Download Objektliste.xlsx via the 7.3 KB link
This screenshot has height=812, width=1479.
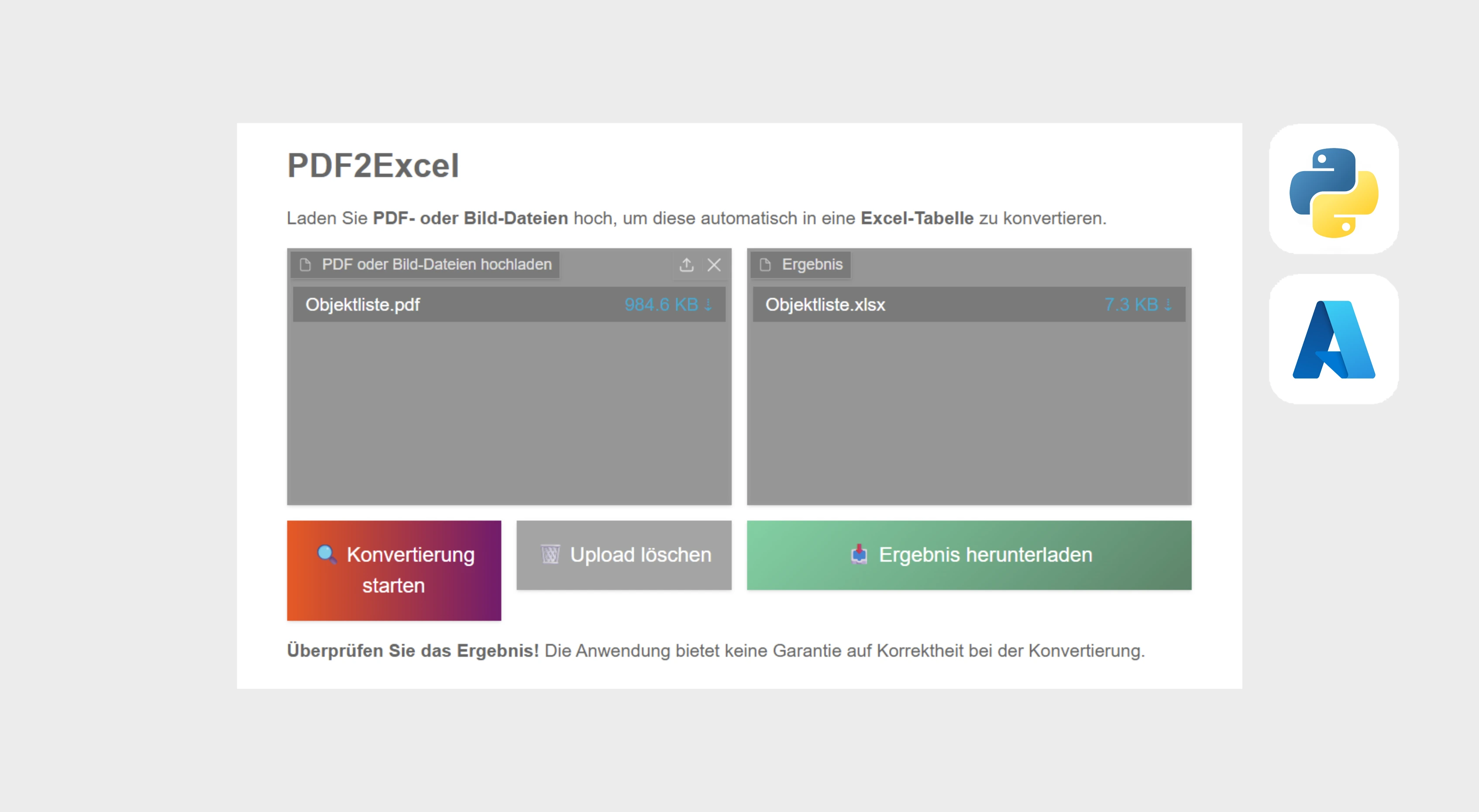1137,304
